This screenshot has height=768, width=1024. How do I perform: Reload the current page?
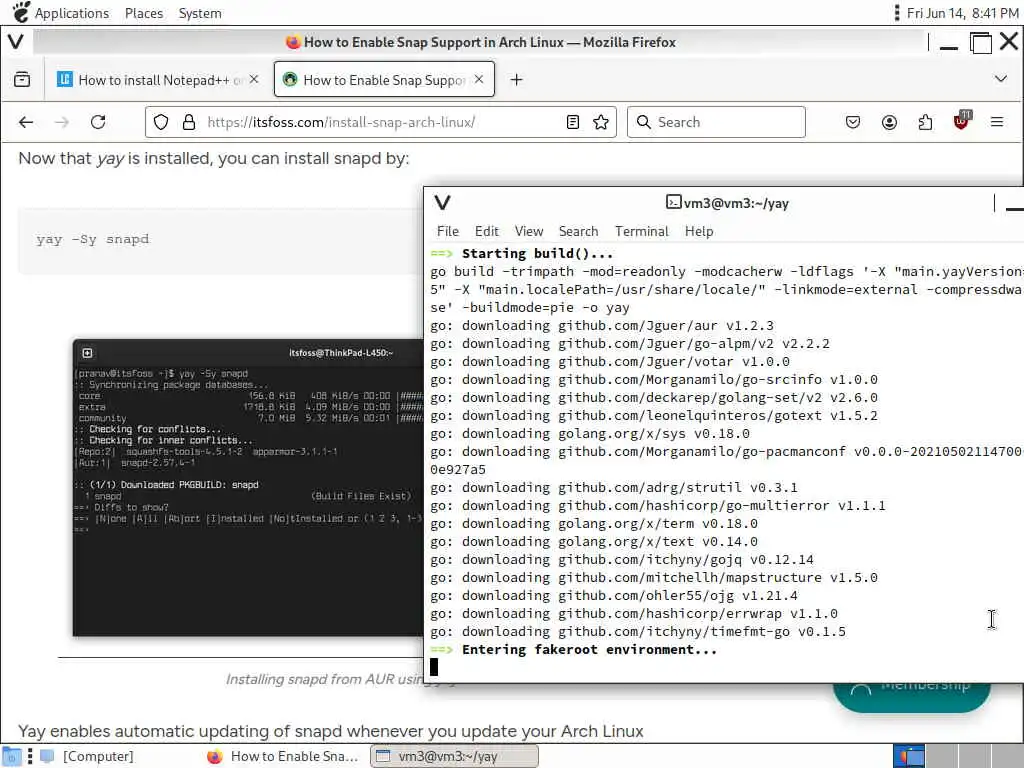pyautogui.click(x=98, y=122)
